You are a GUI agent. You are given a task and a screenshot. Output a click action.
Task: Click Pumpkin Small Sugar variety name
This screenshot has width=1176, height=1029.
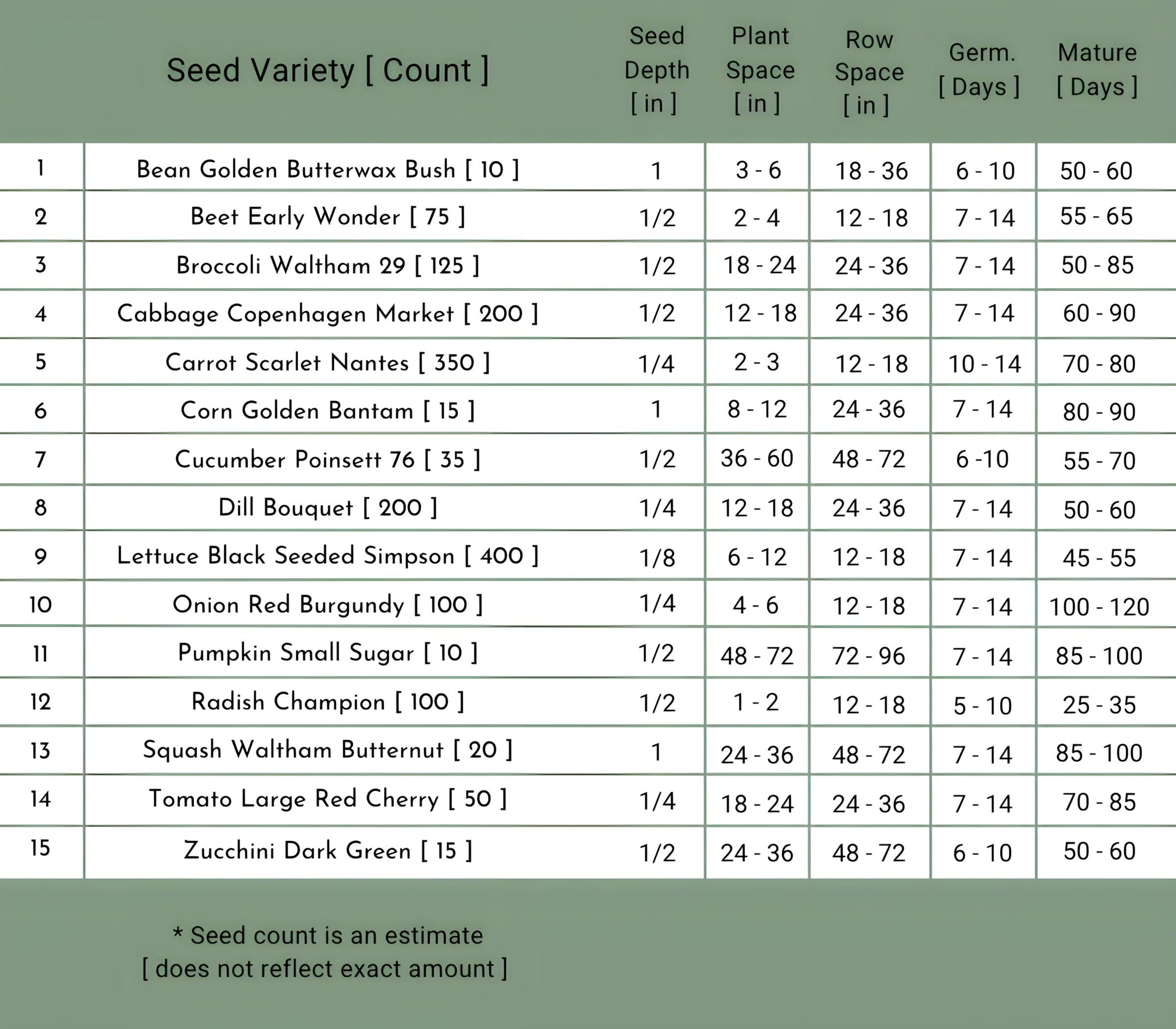(327, 653)
